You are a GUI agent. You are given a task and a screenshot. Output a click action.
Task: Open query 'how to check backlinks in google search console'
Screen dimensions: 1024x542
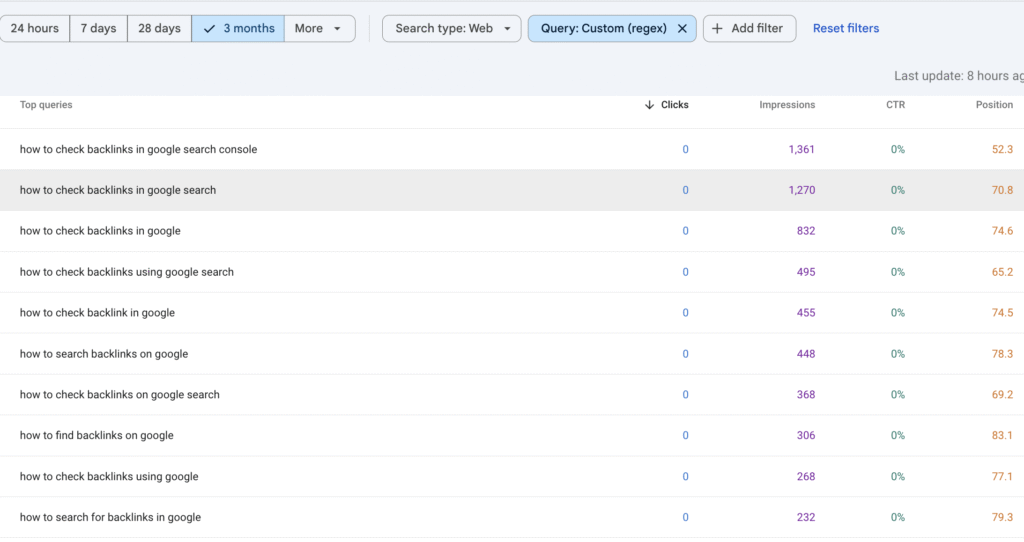pyautogui.click(x=138, y=150)
